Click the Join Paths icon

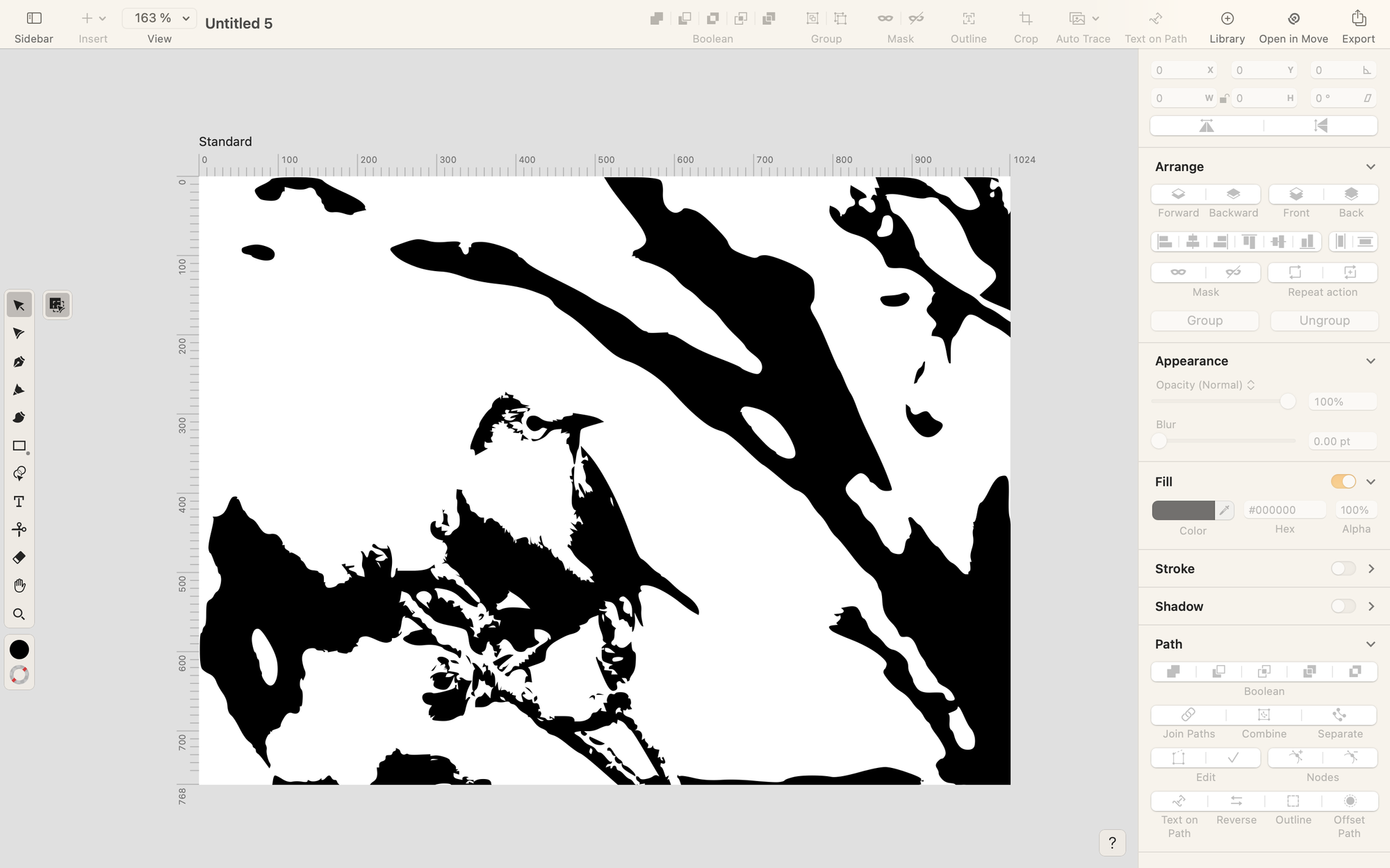tap(1188, 714)
